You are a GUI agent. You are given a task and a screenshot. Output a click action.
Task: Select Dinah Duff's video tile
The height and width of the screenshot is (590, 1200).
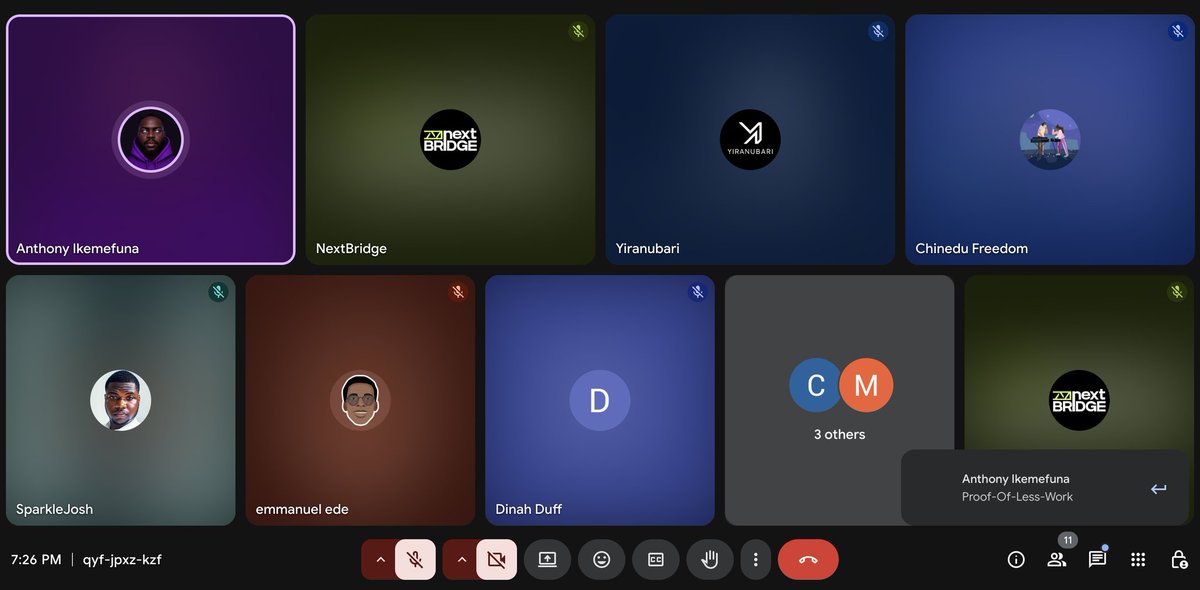(x=600, y=400)
